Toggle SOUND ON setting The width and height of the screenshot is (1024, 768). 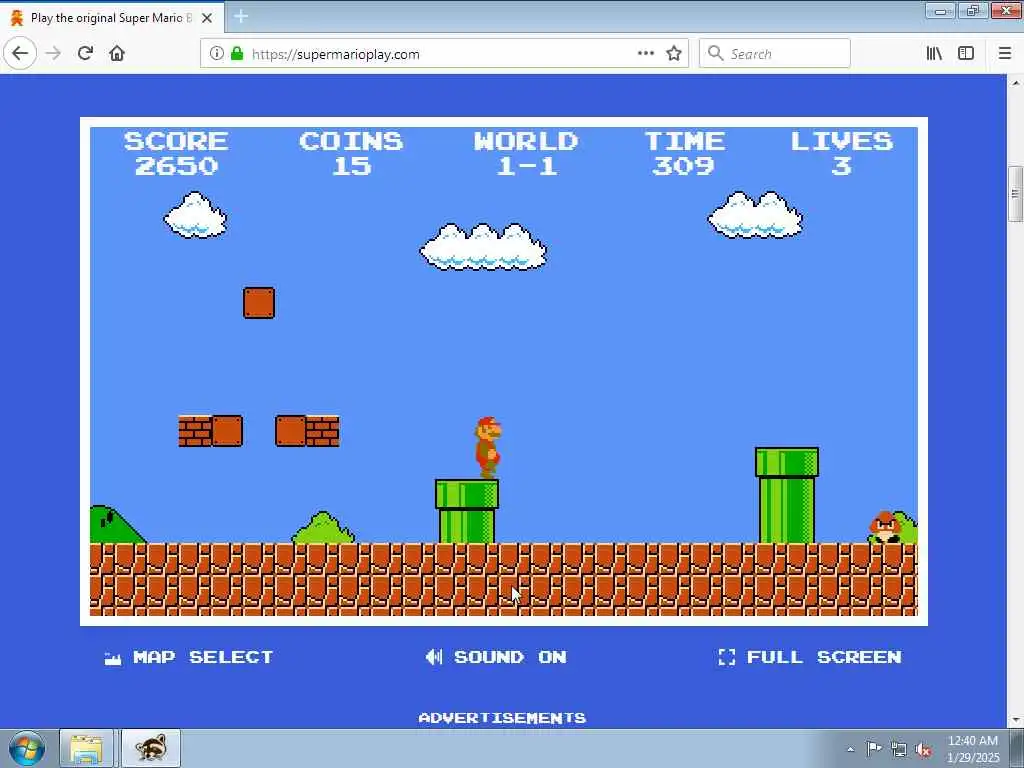click(x=496, y=657)
